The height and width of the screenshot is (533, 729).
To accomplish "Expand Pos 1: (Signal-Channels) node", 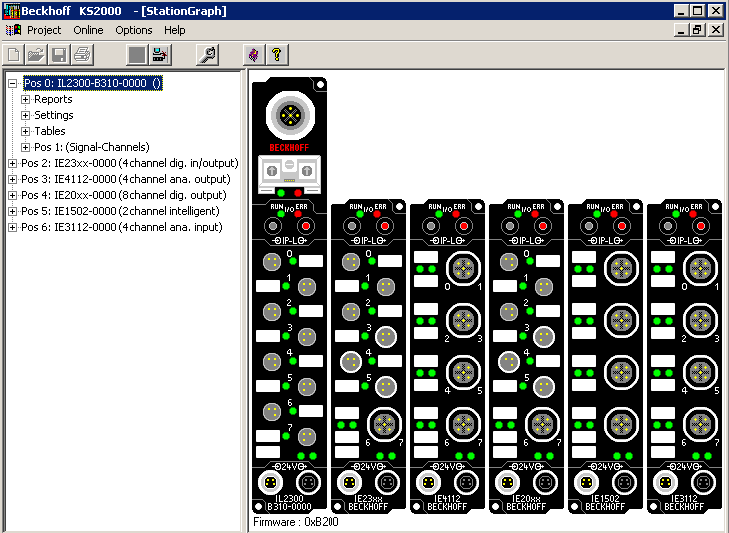I will (x=26, y=147).
